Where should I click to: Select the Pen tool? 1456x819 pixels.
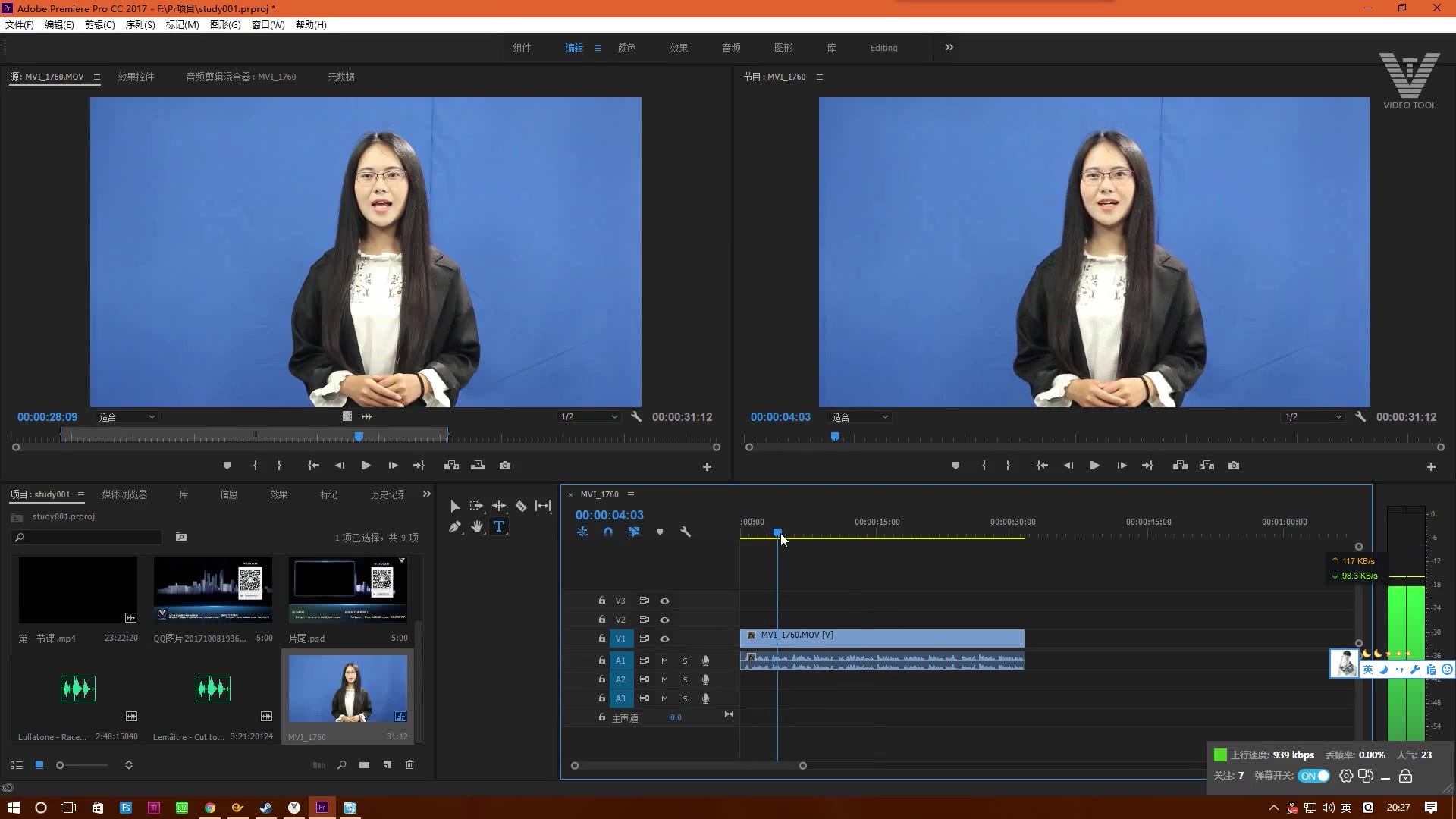pyautogui.click(x=454, y=526)
